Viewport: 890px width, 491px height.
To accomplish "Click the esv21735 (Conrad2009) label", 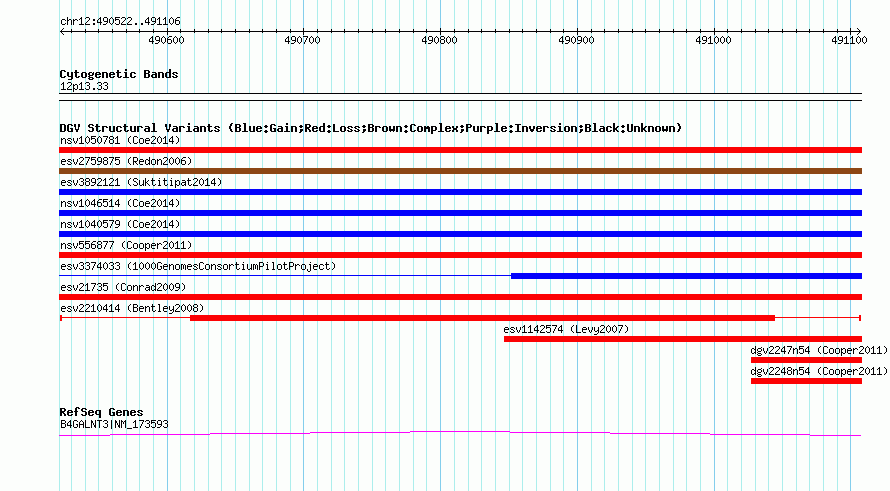I will click(123, 287).
